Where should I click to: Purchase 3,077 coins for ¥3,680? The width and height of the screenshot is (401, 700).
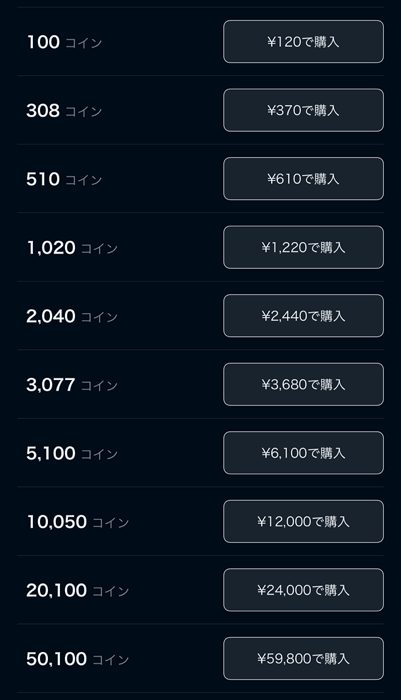303,384
